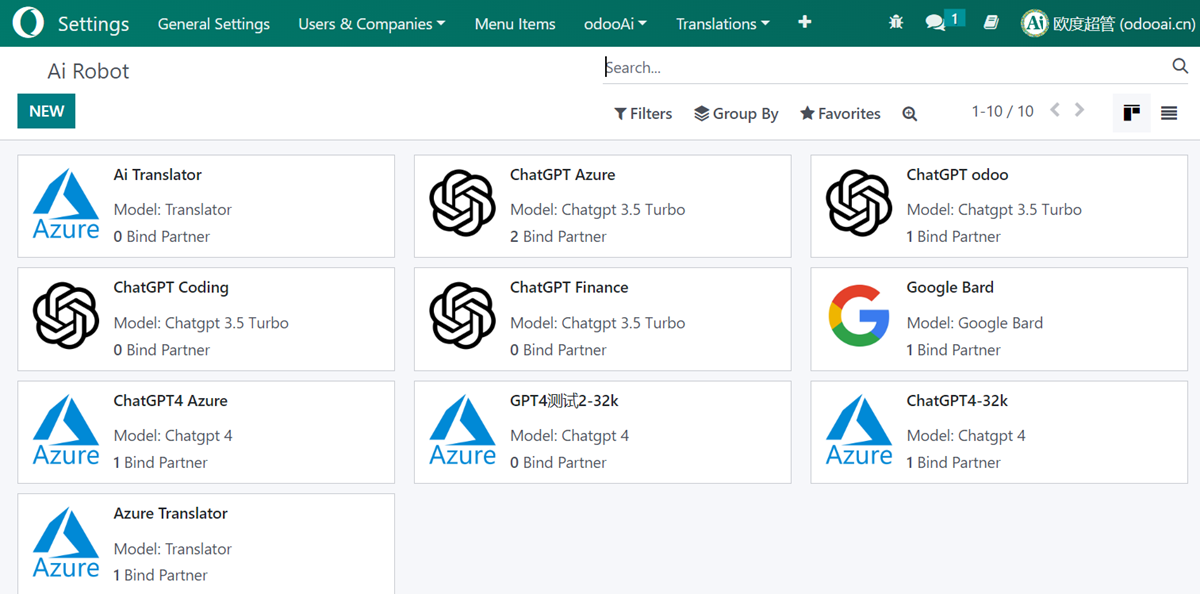The height and width of the screenshot is (594, 1200).
Task: Open the Favorites dropdown
Action: 840,114
